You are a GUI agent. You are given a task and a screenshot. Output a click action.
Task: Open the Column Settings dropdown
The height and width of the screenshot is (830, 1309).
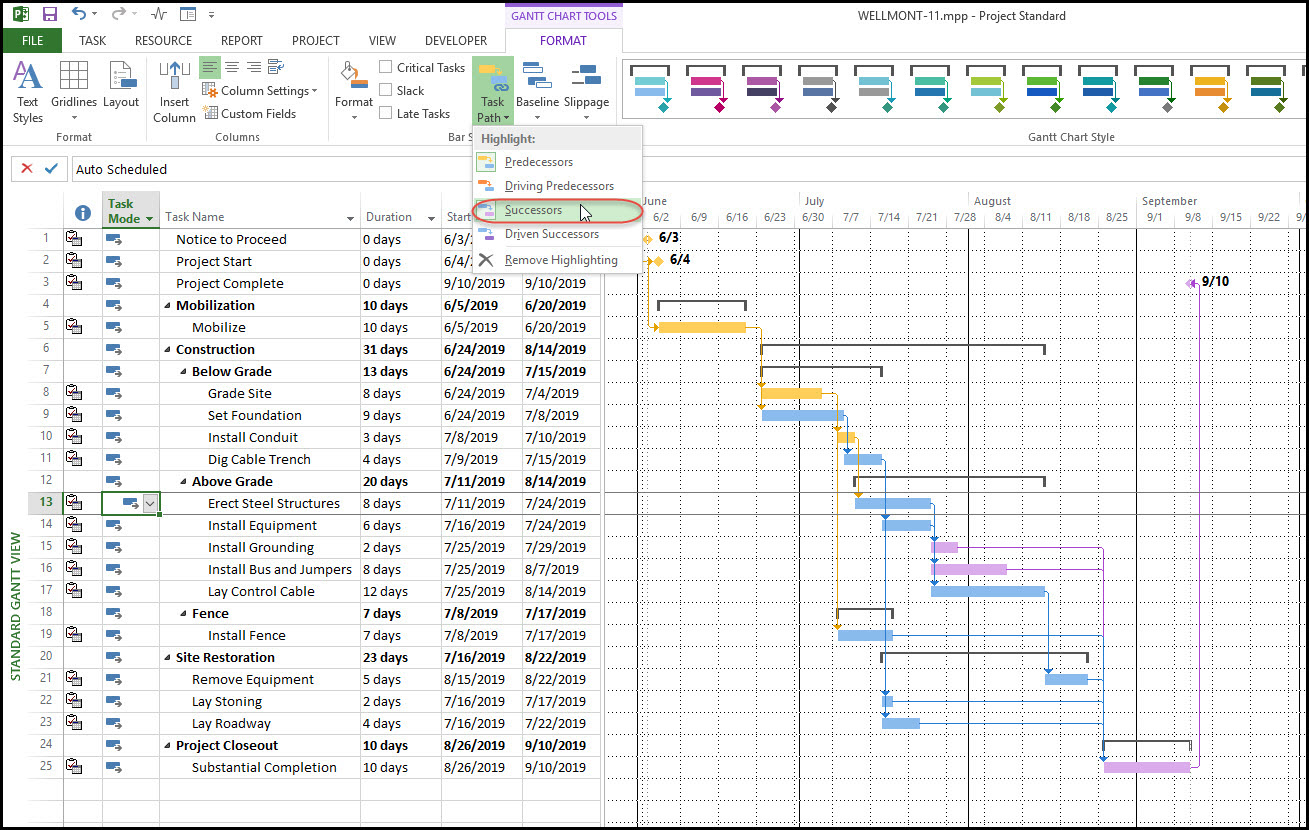point(260,90)
